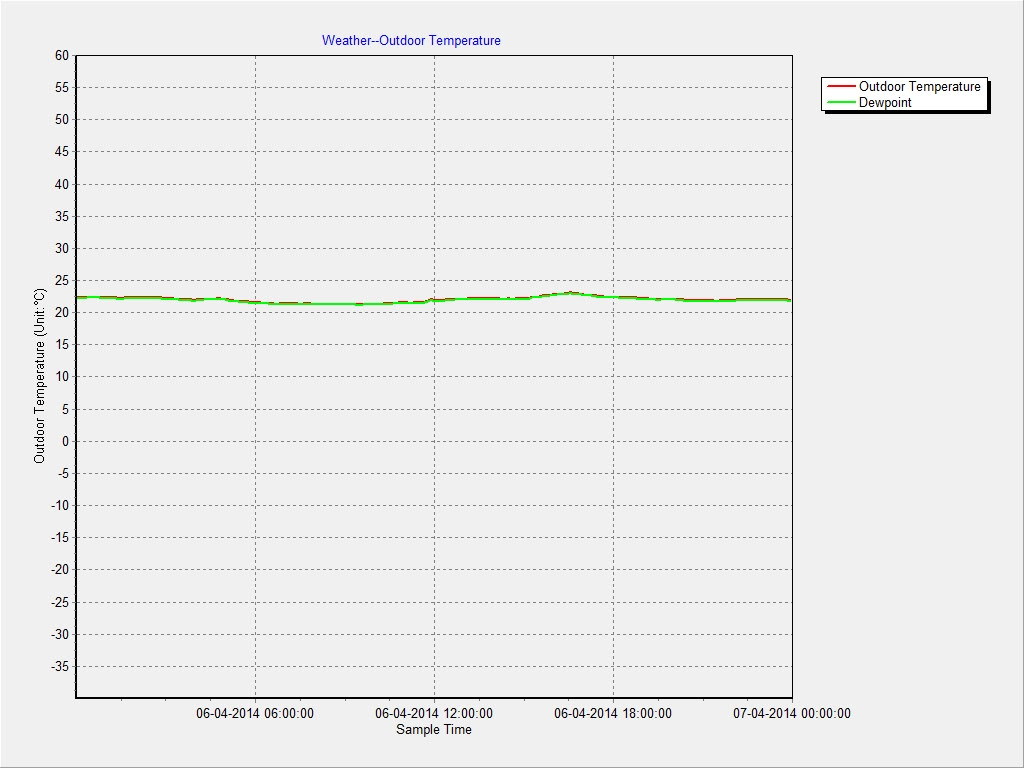This screenshot has height=768, width=1024.
Task: Click the 30 value on y-axis
Action: coord(61,248)
